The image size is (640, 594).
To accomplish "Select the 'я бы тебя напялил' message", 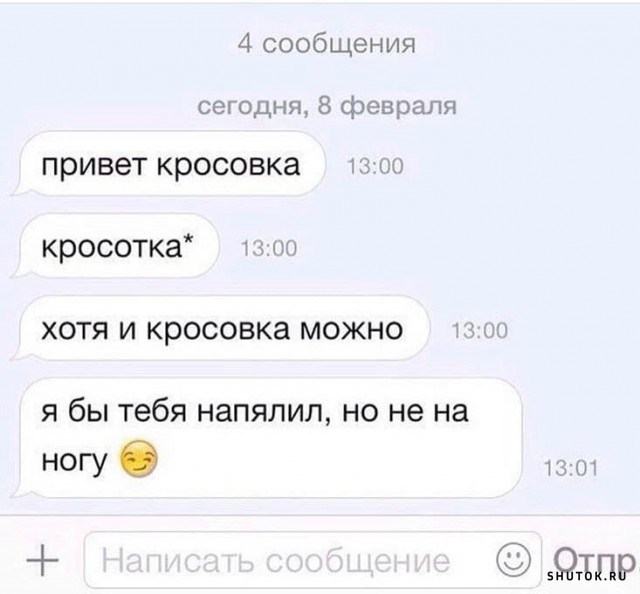I will pos(268,438).
